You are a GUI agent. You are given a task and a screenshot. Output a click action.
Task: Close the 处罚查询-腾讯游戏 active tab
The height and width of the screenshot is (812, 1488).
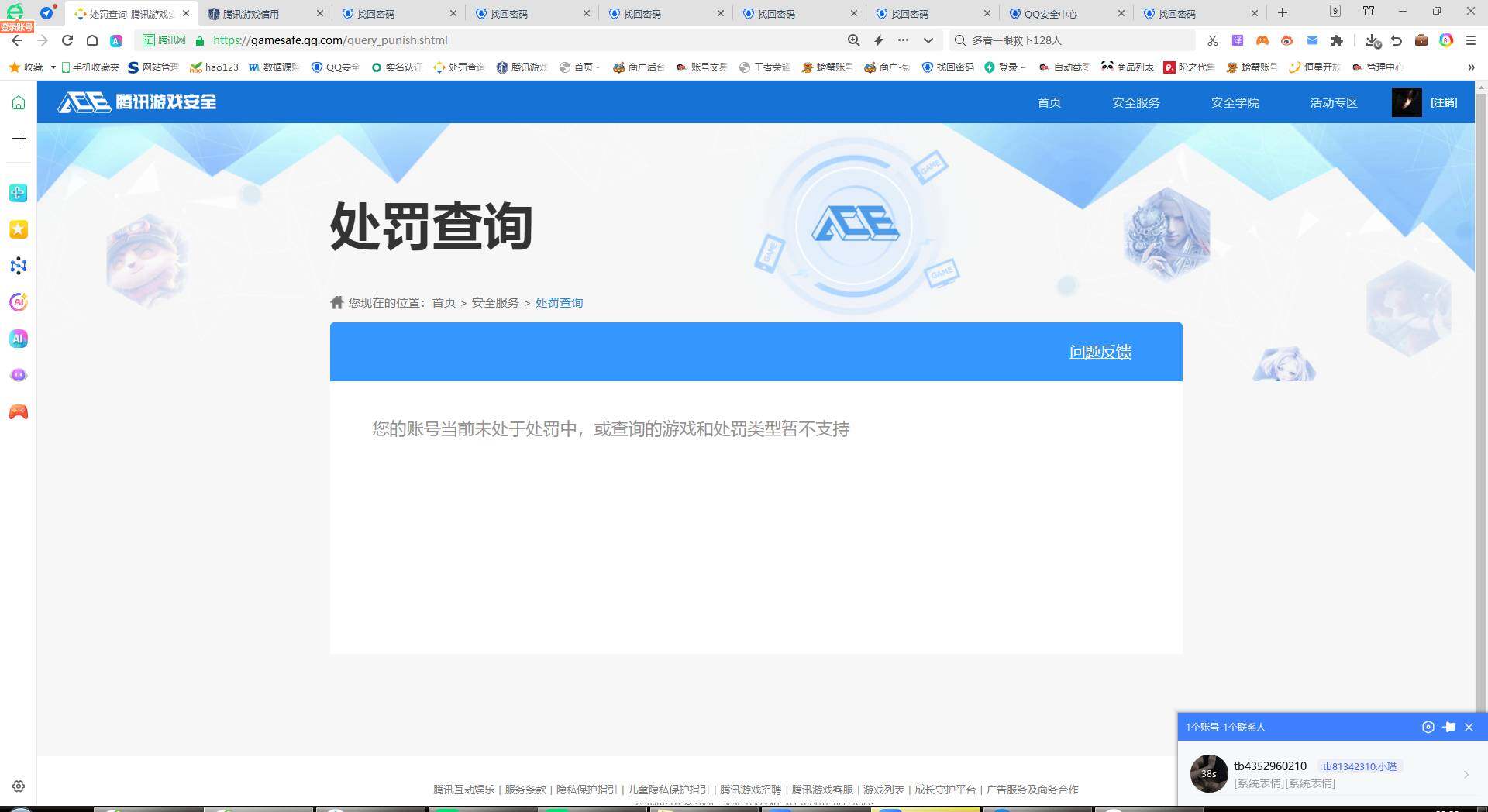(186, 13)
